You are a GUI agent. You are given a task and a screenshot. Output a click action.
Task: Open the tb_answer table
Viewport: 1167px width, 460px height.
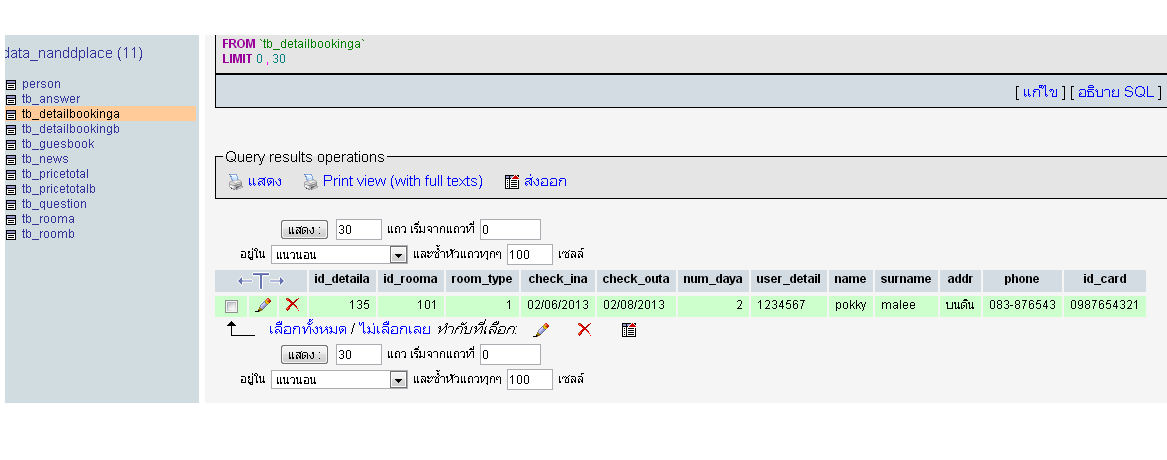click(x=51, y=99)
